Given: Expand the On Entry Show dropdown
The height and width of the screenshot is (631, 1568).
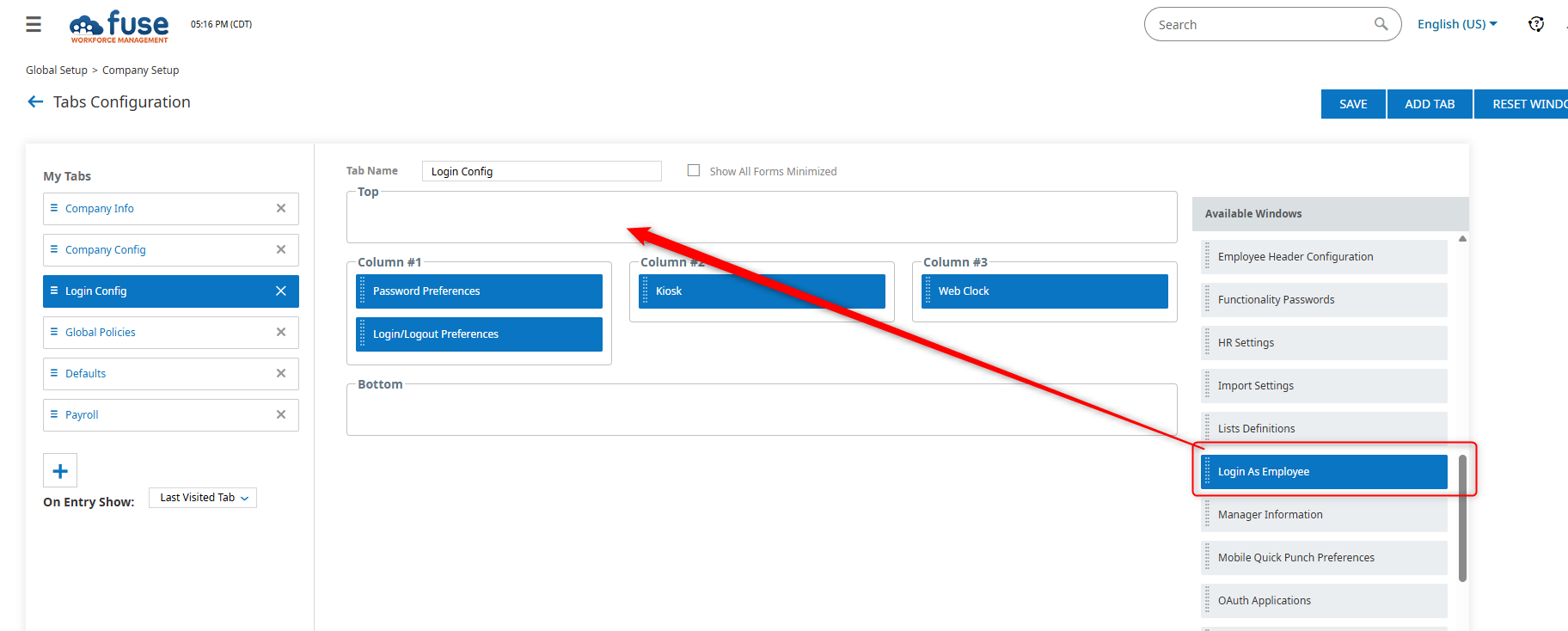Looking at the screenshot, I should pyautogui.click(x=203, y=498).
